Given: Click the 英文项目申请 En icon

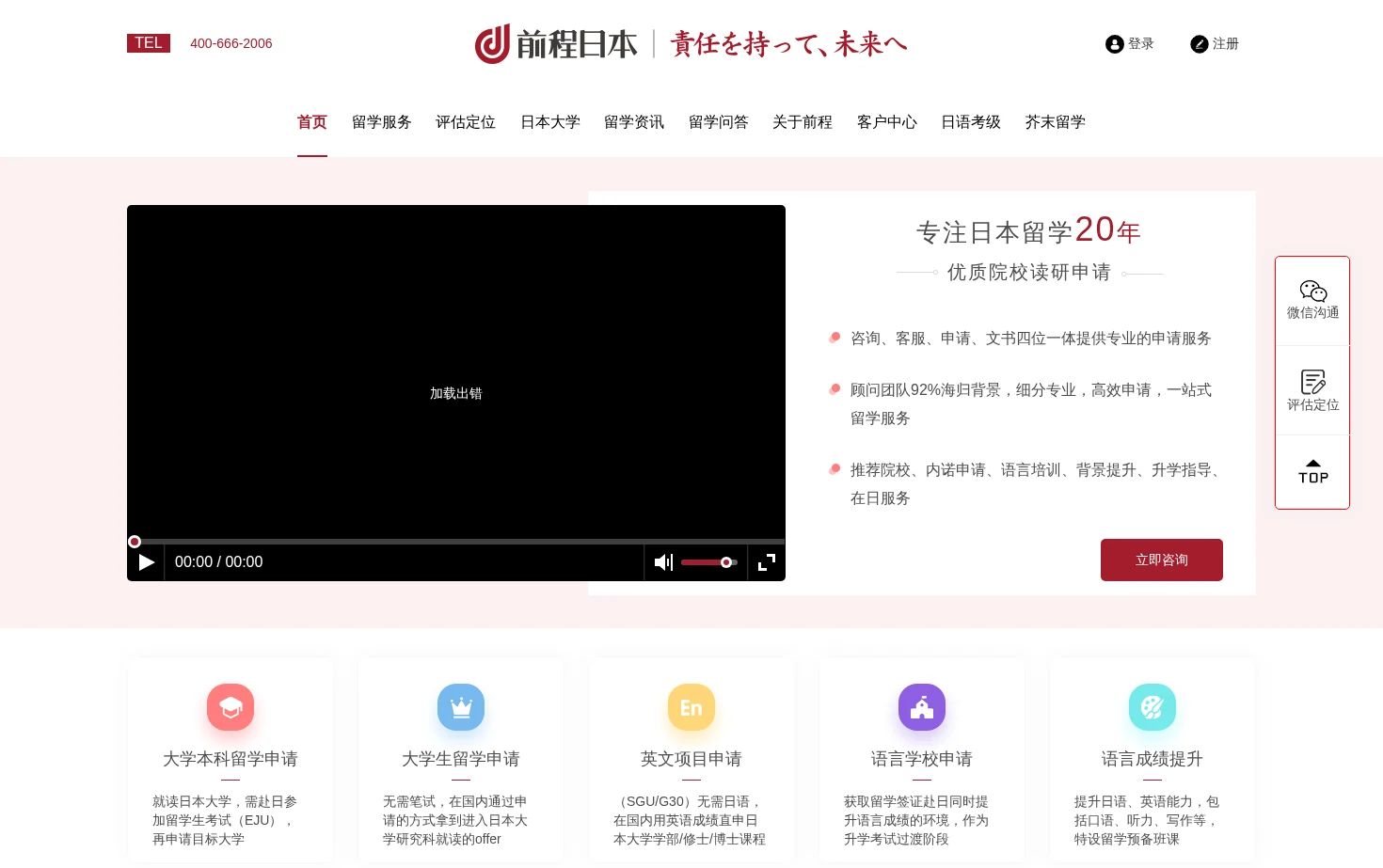Looking at the screenshot, I should coord(691,707).
